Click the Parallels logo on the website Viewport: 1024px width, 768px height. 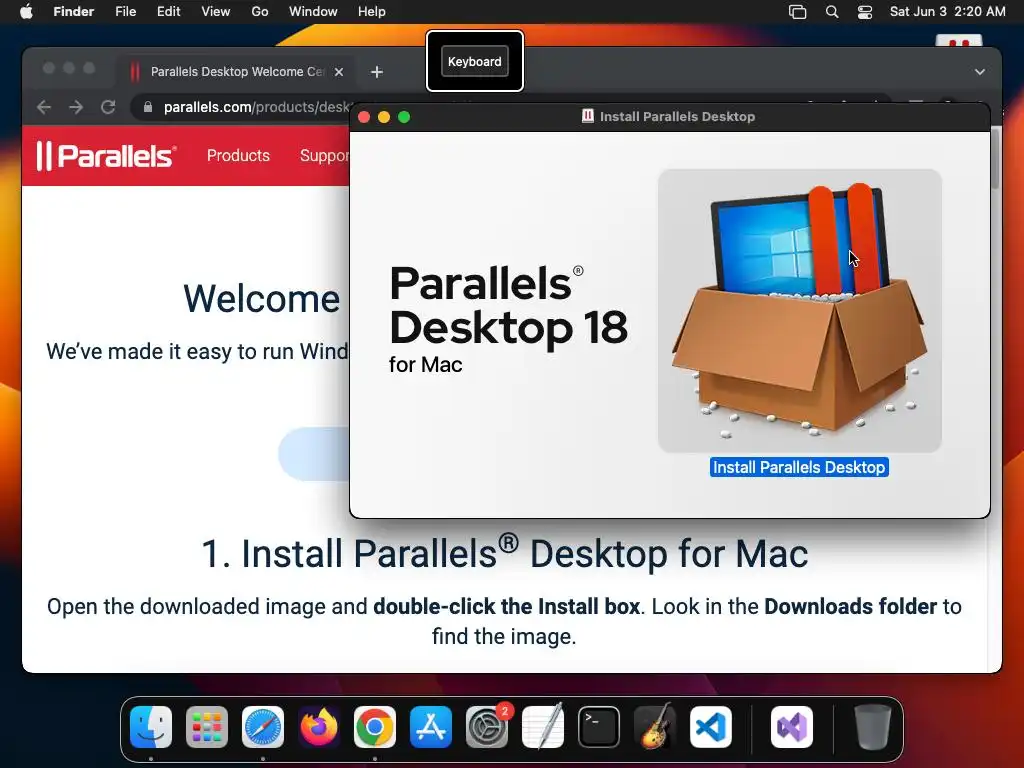[x=106, y=155]
